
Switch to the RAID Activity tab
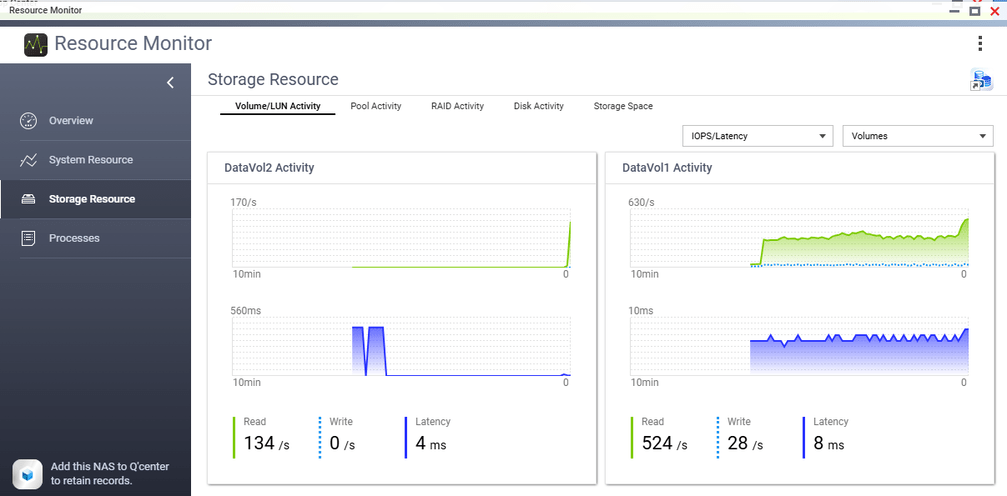click(x=457, y=106)
